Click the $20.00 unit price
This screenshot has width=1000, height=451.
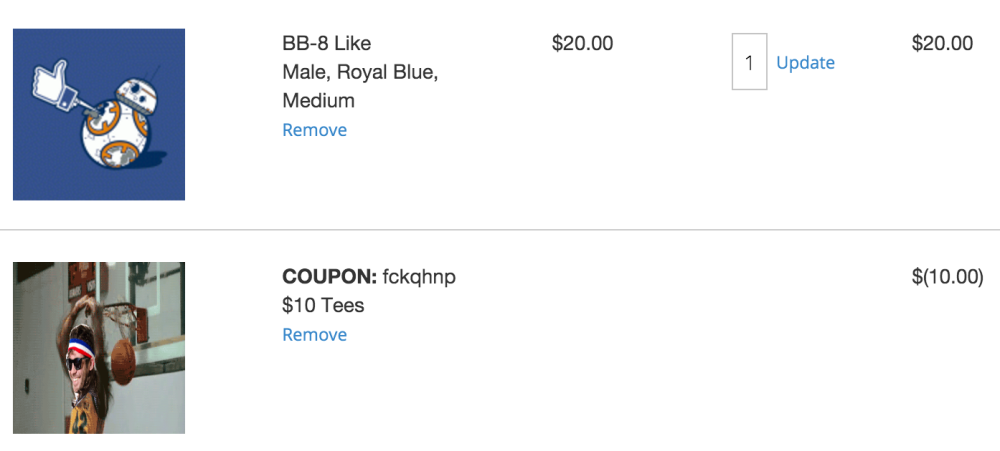coord(582,43)
